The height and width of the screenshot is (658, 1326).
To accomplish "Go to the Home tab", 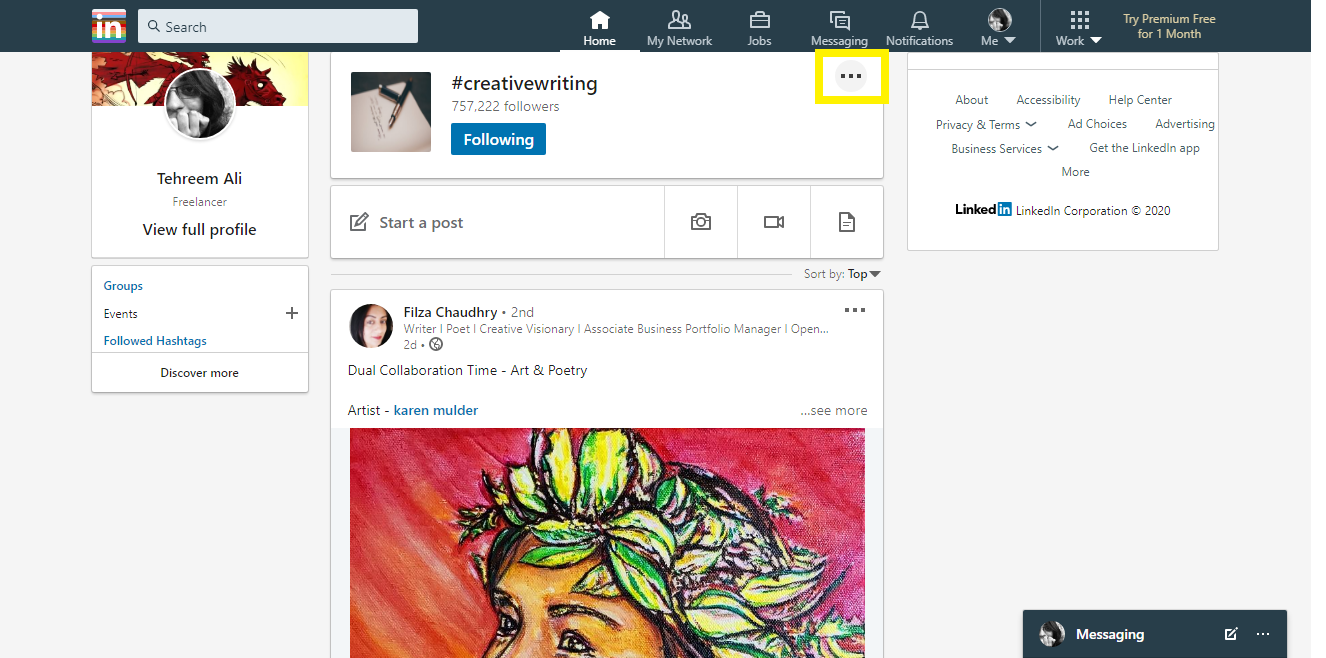I will click(600, 28).
